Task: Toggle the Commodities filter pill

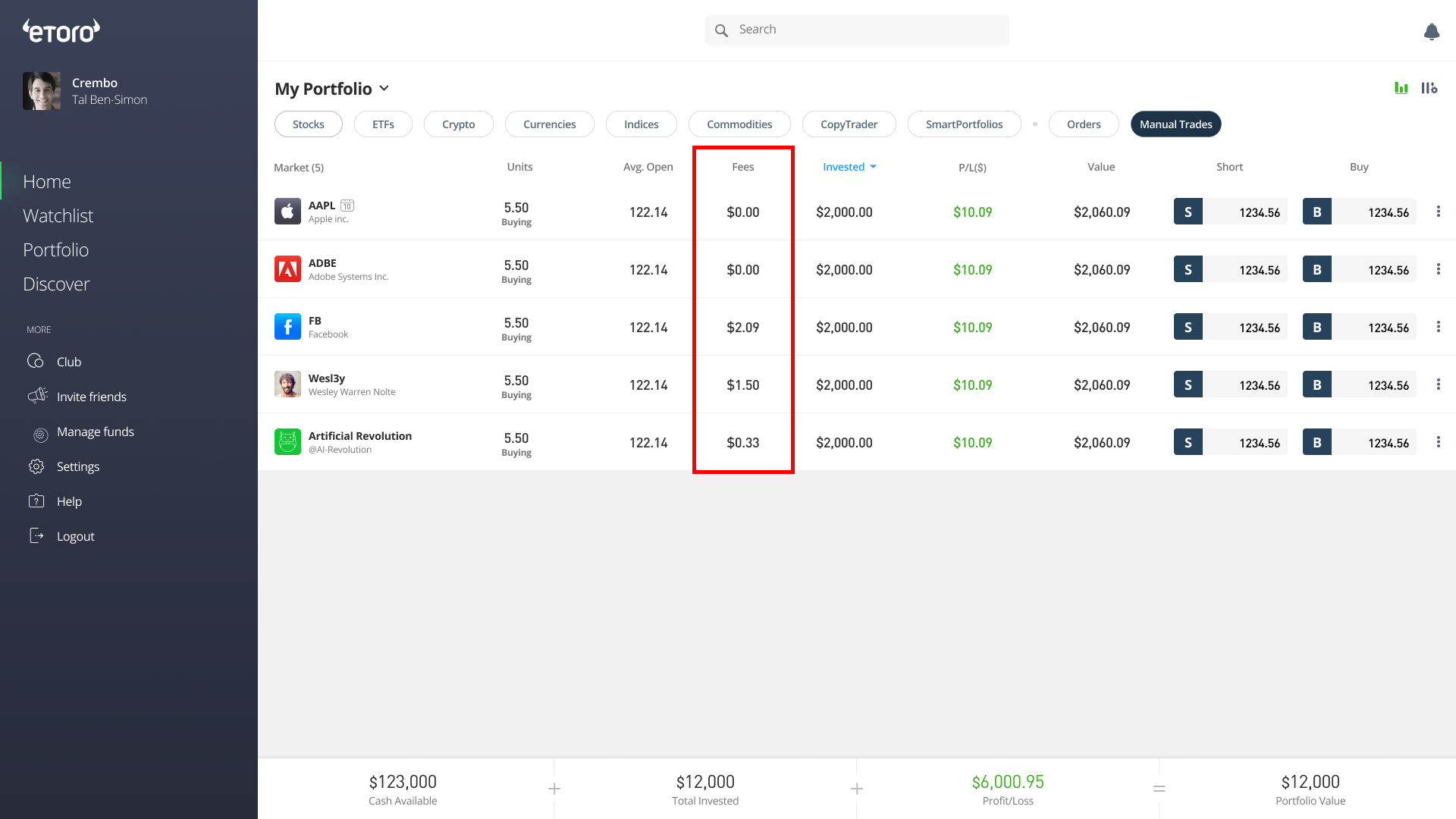Action: (739, 124)
